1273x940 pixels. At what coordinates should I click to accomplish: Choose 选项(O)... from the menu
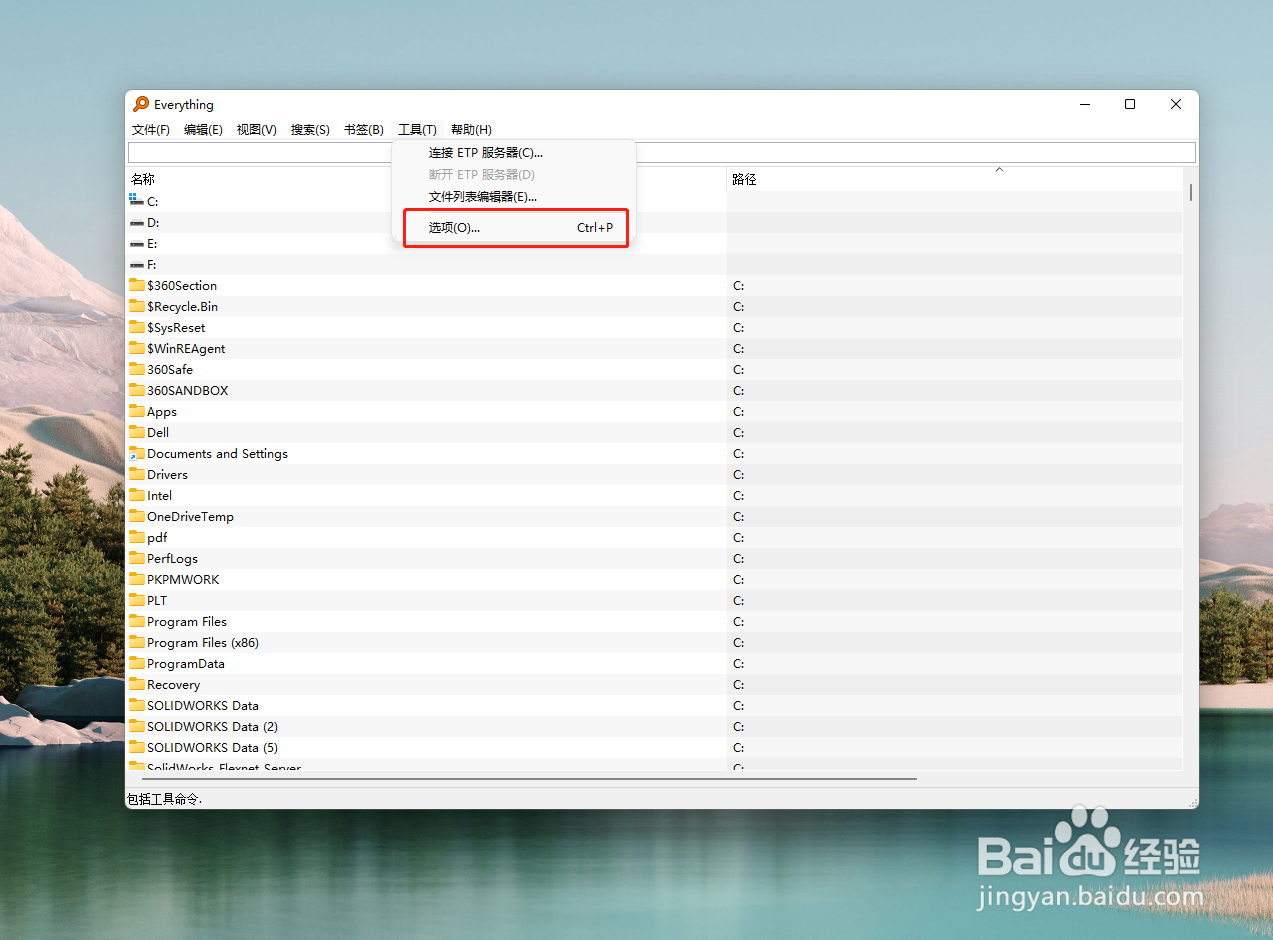[x=514, y=228]
